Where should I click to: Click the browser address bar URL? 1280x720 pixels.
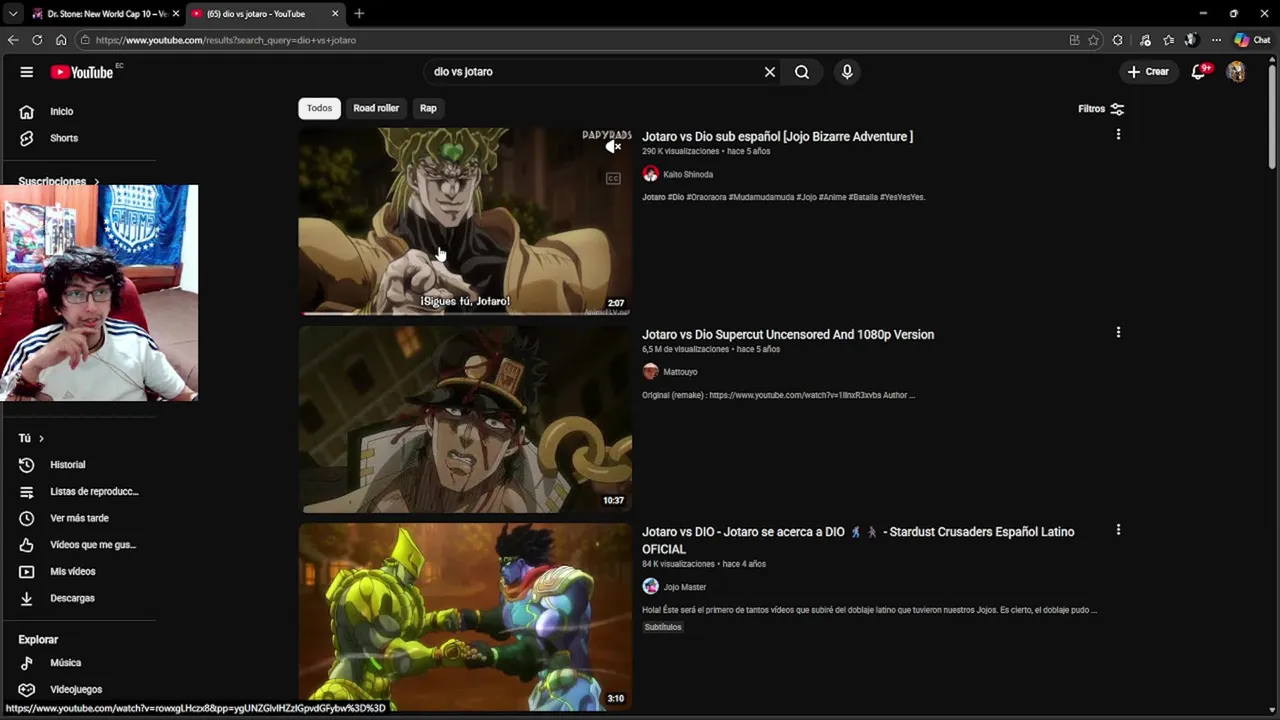tap(226, 40)
